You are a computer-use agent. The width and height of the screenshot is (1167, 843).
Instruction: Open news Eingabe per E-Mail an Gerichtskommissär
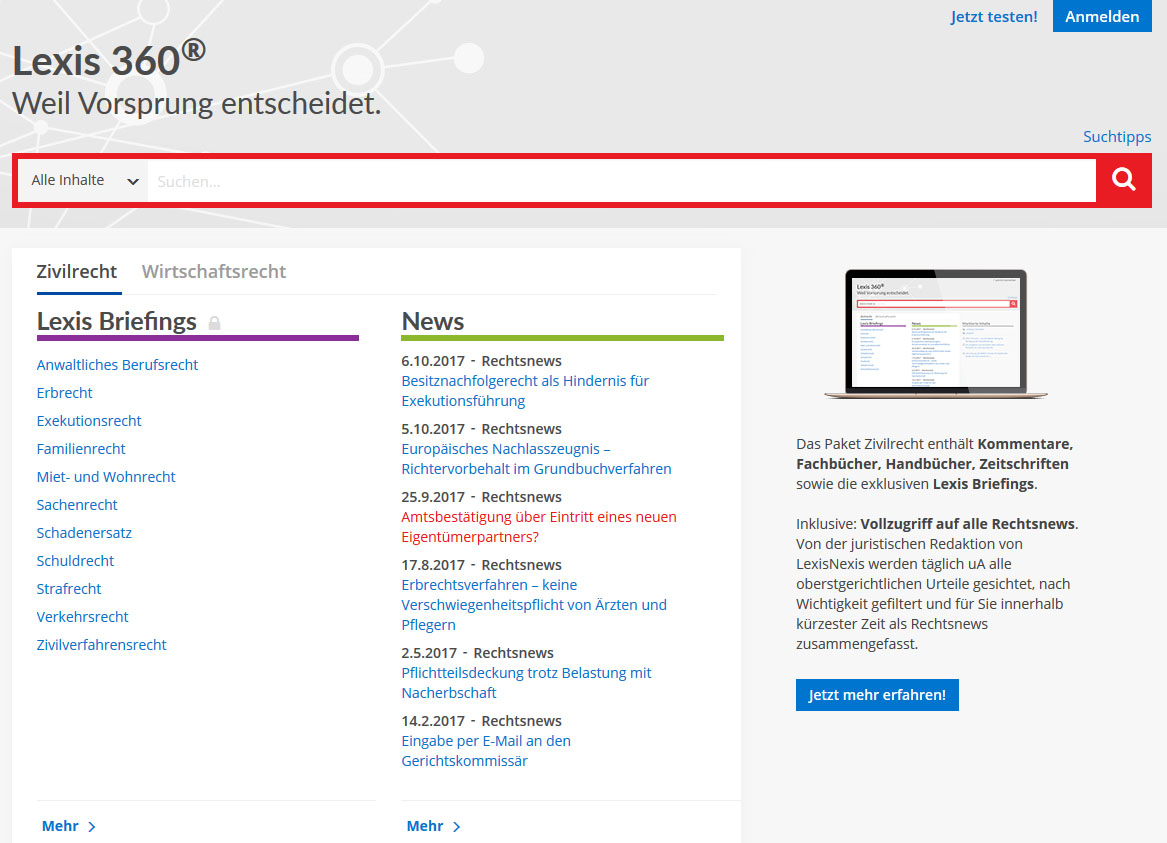click(486, 751)
